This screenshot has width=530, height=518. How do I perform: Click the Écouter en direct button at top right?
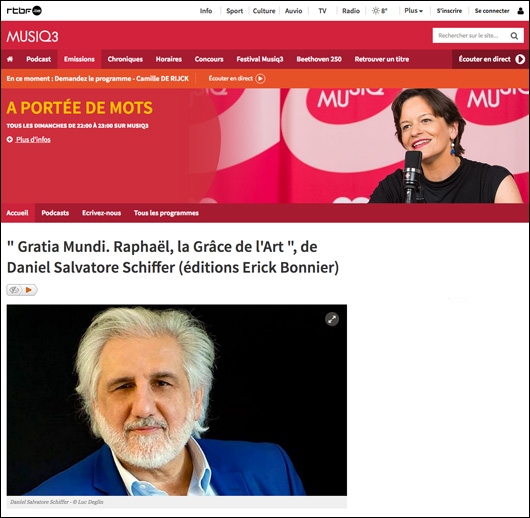[491, 59]
